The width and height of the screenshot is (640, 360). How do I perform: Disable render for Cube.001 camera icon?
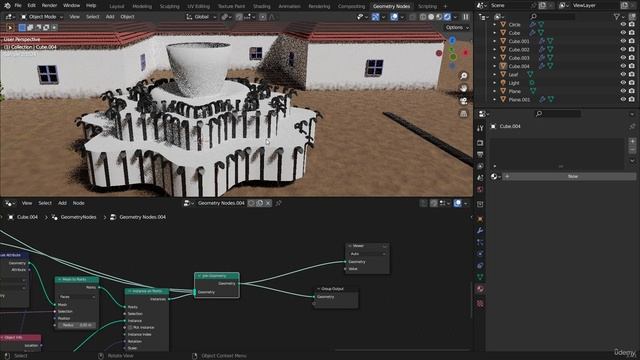632,41
